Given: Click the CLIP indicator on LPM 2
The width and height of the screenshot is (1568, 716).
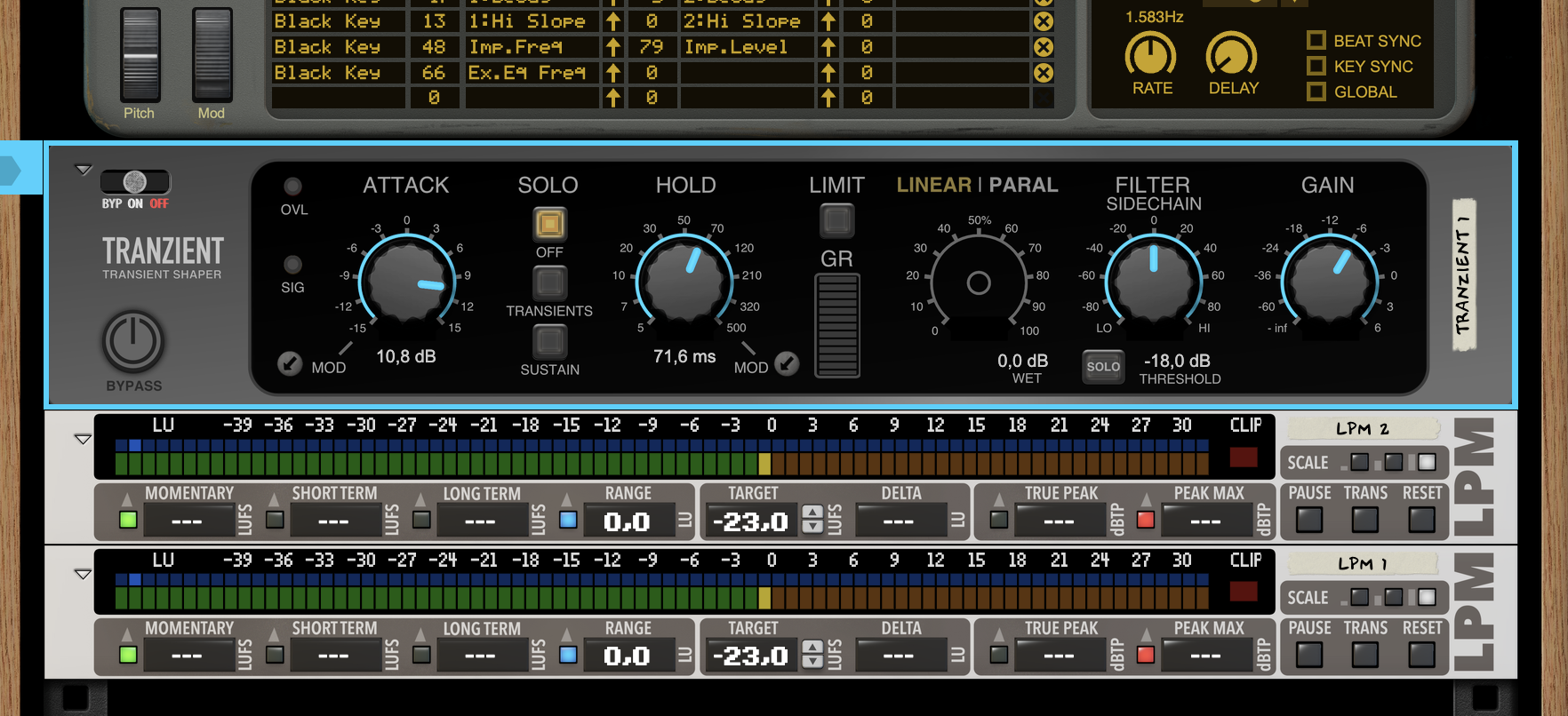Looking at the screenshot, I should [1244, 457].
